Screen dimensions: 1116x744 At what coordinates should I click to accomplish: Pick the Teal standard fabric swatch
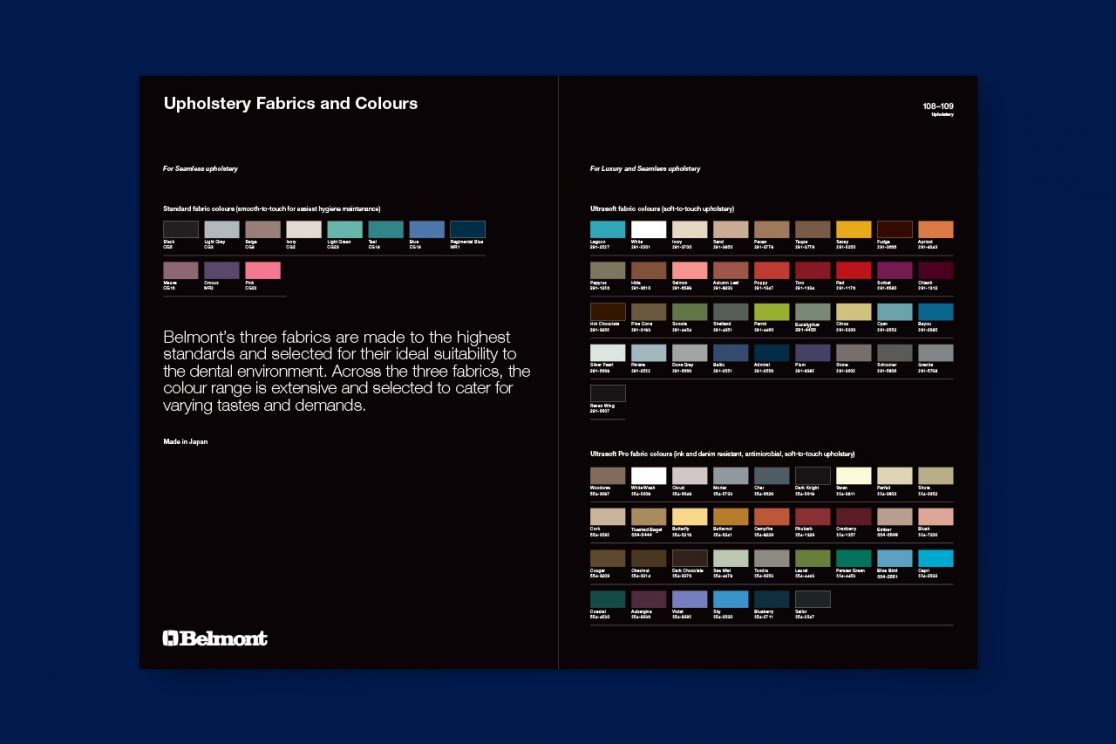(385, 230)
